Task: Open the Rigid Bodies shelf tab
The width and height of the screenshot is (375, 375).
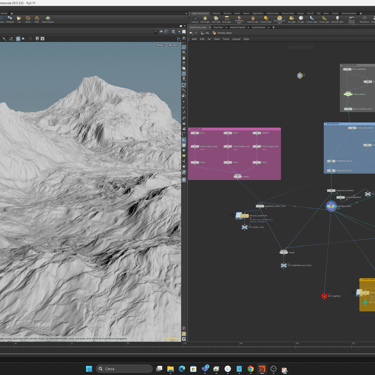Action: point(258,13)
